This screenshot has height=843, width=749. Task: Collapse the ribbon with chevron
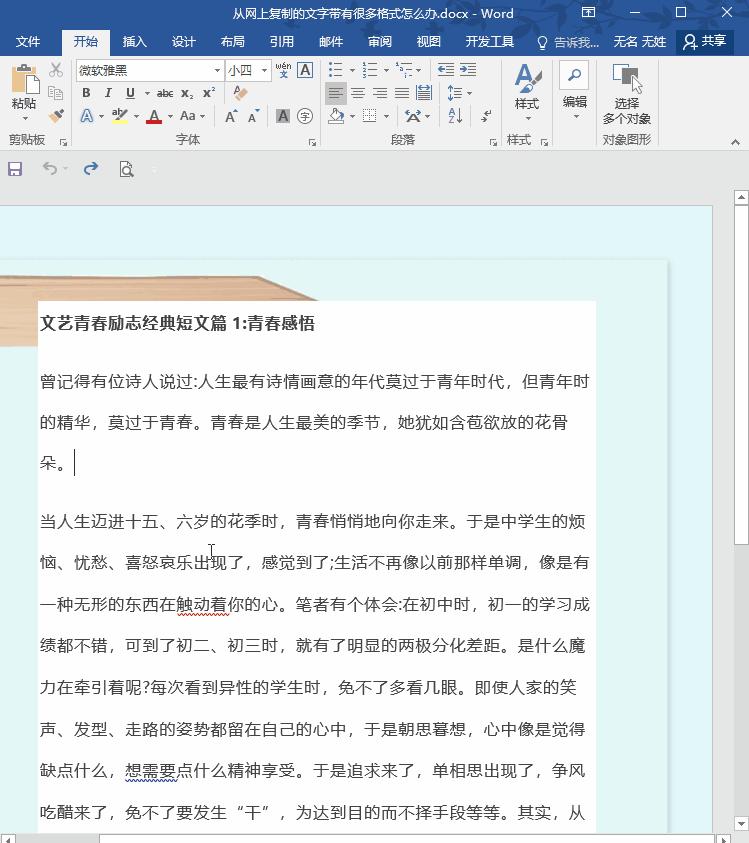735,142
